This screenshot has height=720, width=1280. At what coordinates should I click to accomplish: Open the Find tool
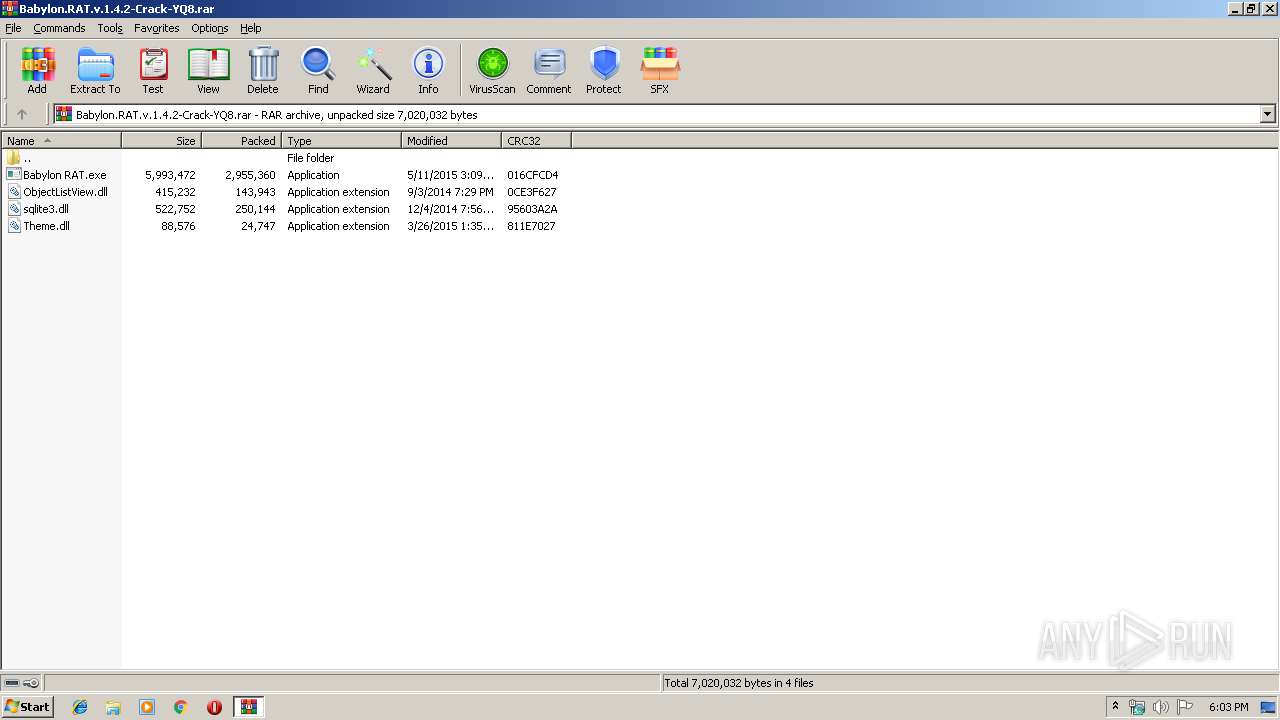[x=318, y=71]
